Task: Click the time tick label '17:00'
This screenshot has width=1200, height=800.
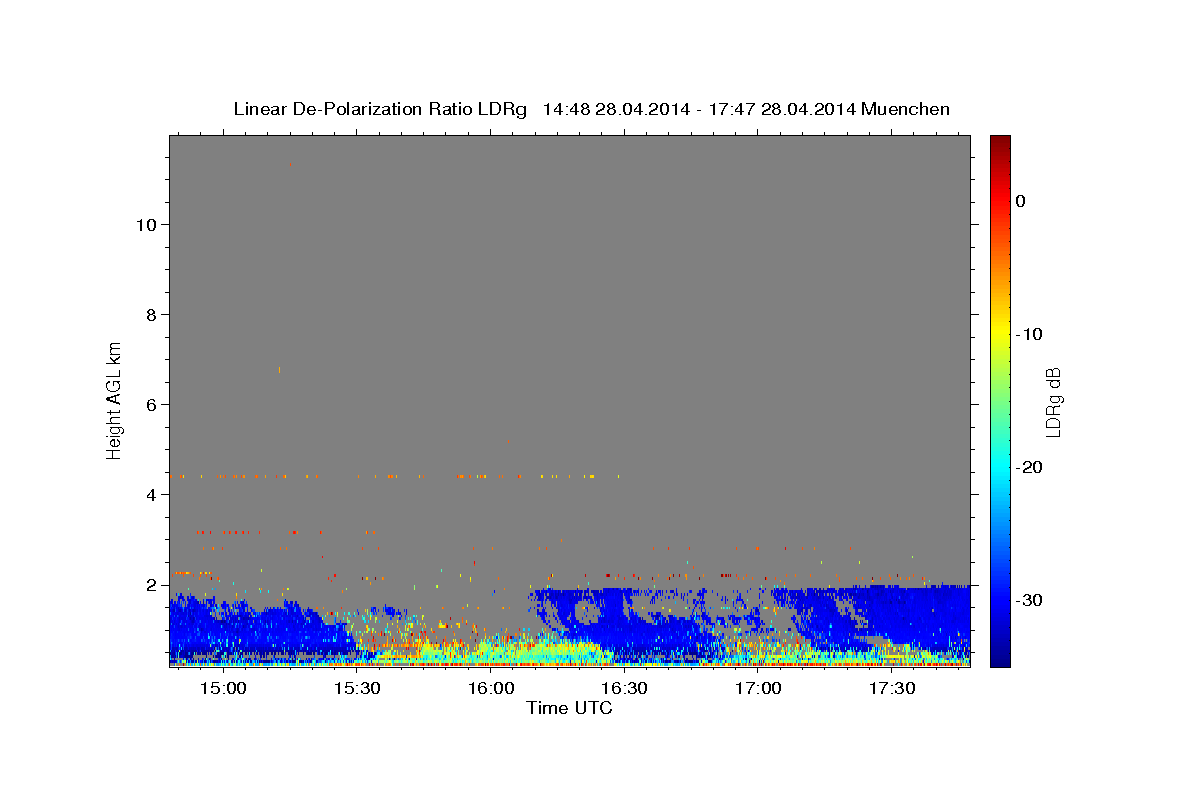Action: click(x=759, y=688)
